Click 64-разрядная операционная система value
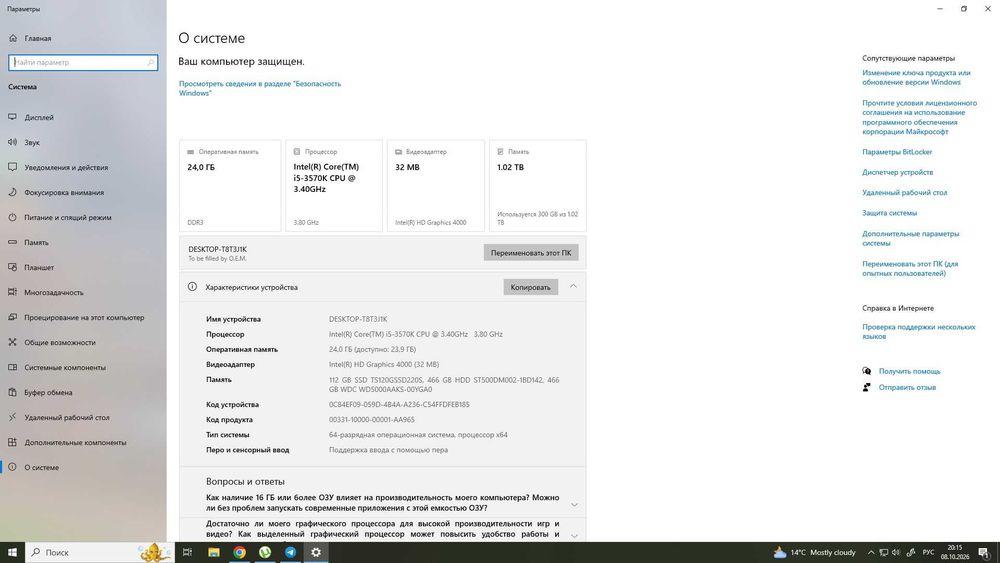The width and height of the screenshot is (1000, 563). pyautogui.click(x=418, y=435)
